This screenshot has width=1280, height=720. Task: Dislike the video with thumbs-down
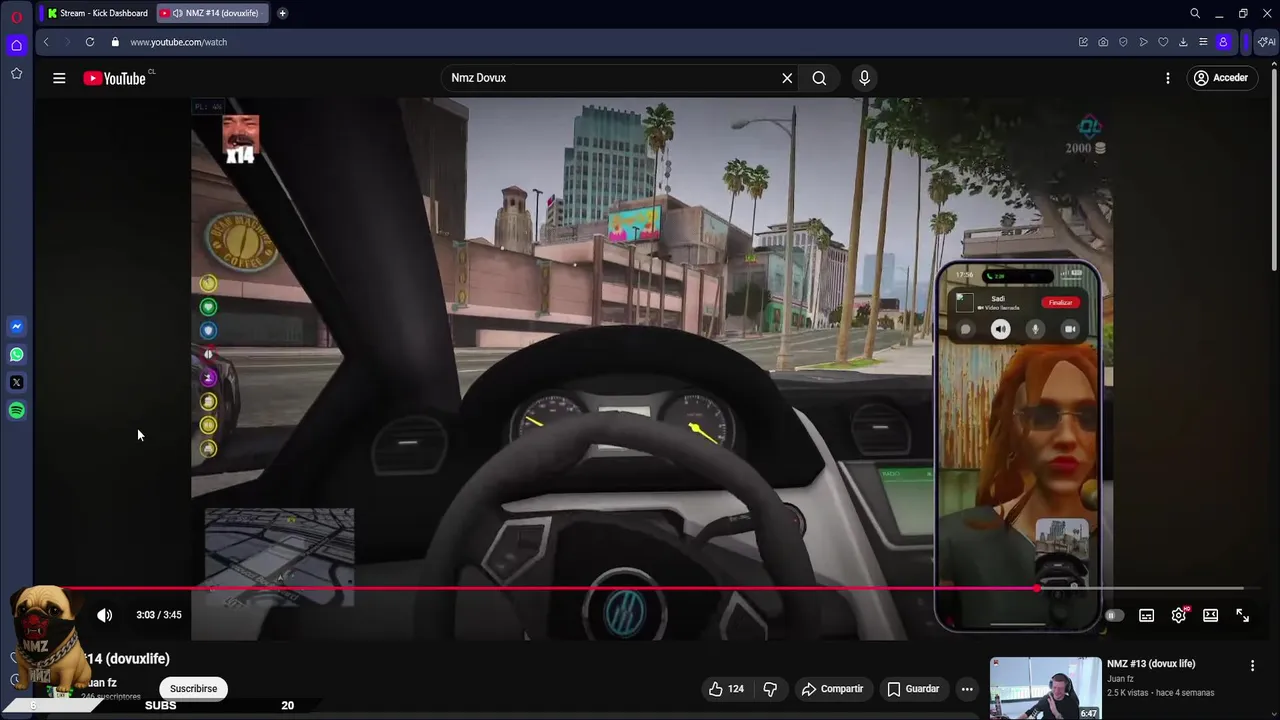[770, 689]
